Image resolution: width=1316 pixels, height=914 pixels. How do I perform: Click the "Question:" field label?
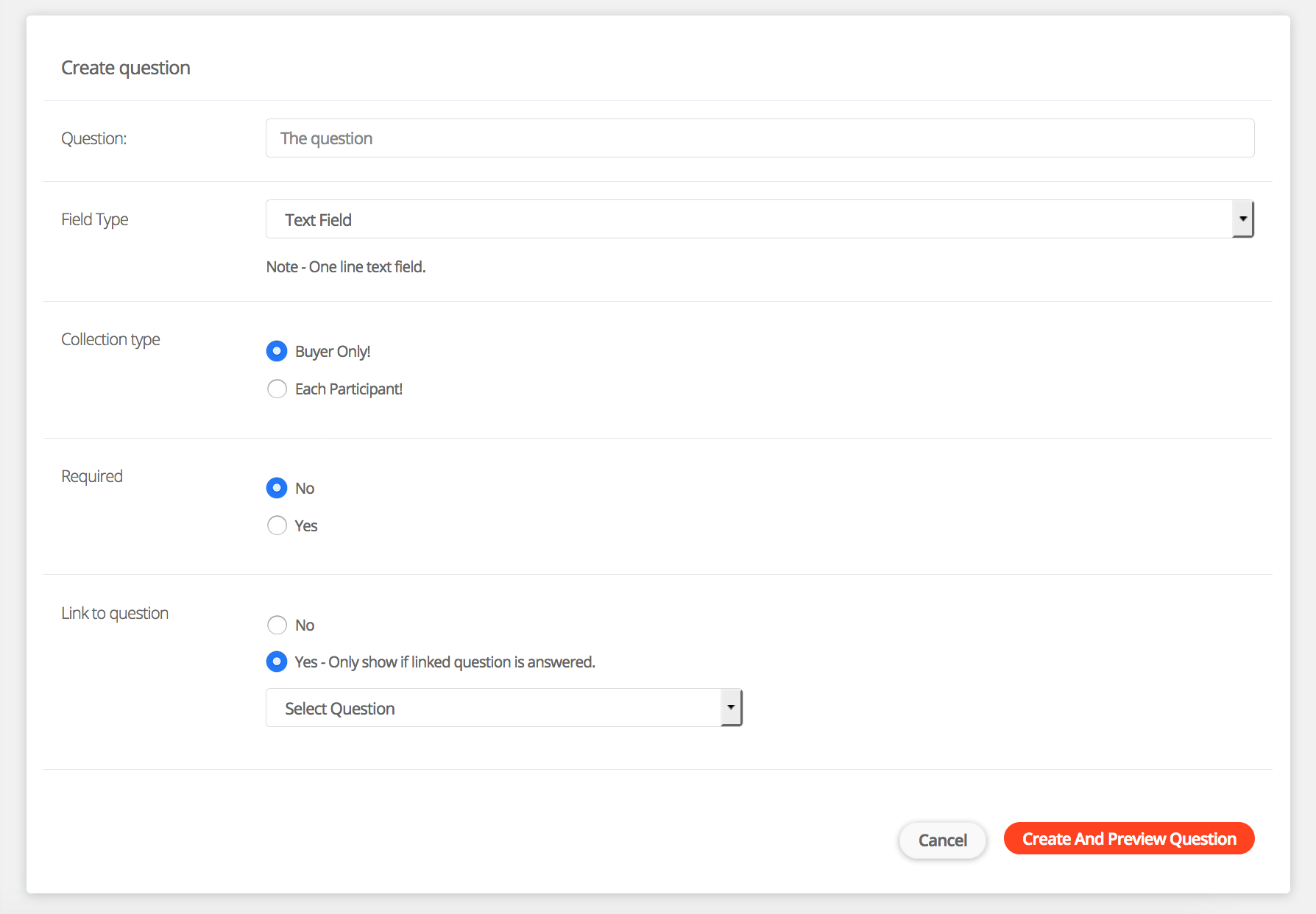(x=94, y=138)
